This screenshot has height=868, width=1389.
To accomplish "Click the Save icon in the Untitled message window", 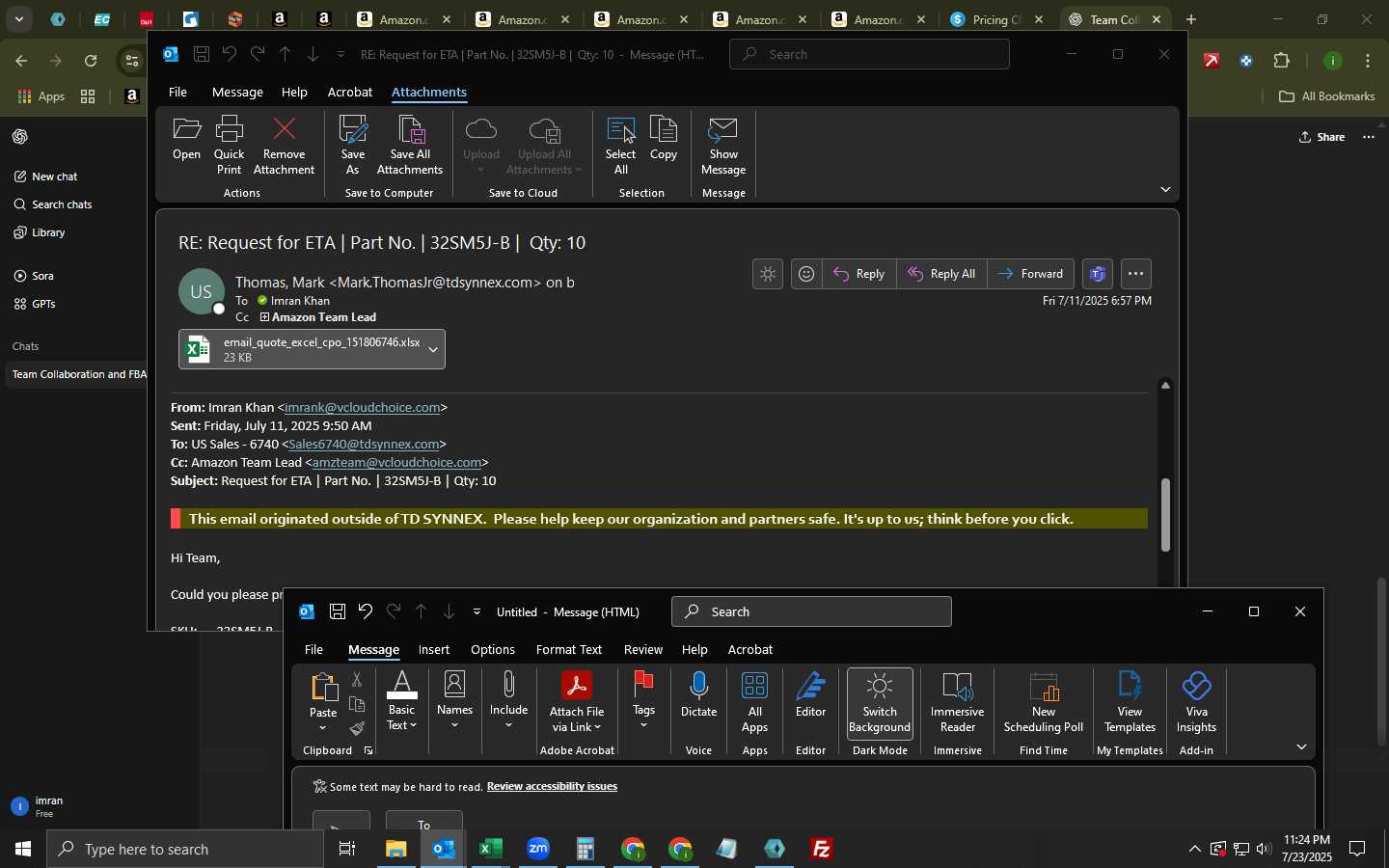I will 338,611.
